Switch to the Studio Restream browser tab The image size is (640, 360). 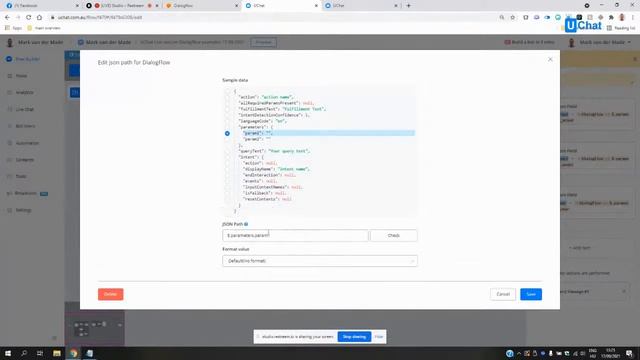click(x=122, y=6)
